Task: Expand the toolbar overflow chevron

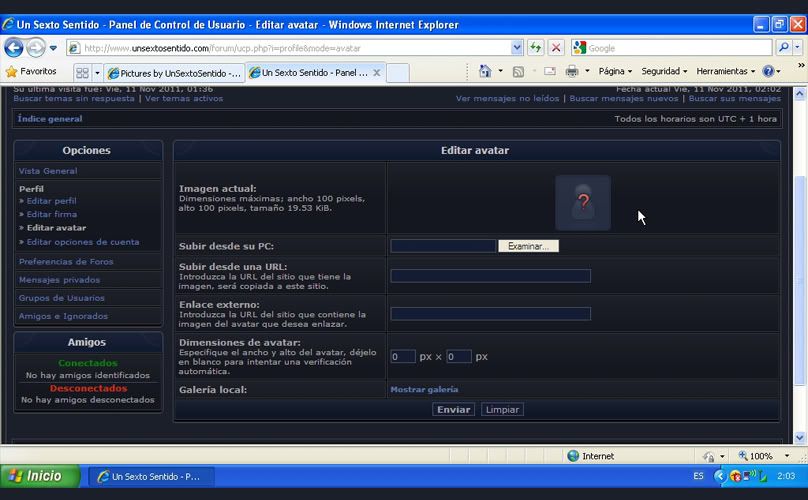Action: [x=801, y=65]
